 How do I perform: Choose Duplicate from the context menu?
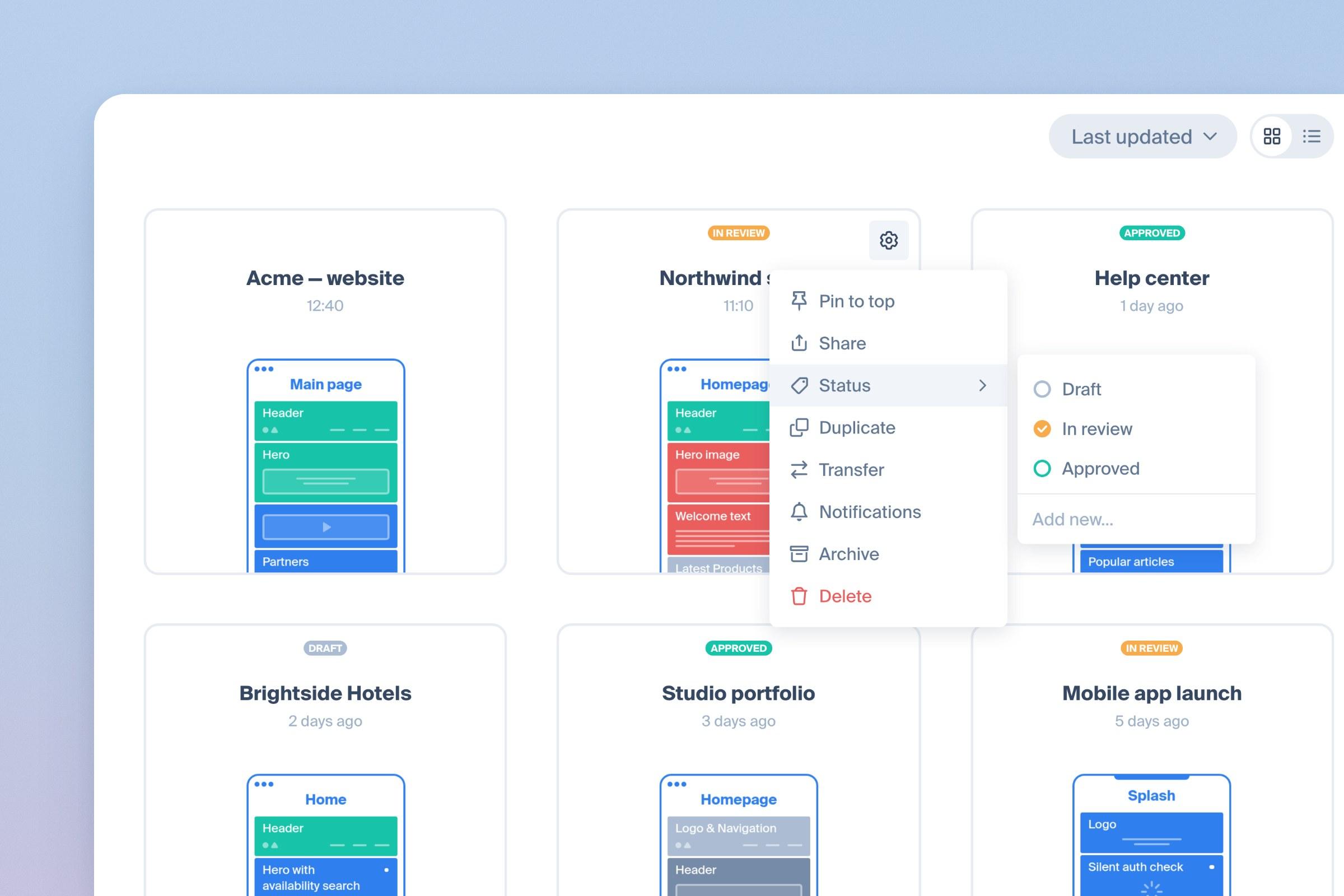[889, 427]
